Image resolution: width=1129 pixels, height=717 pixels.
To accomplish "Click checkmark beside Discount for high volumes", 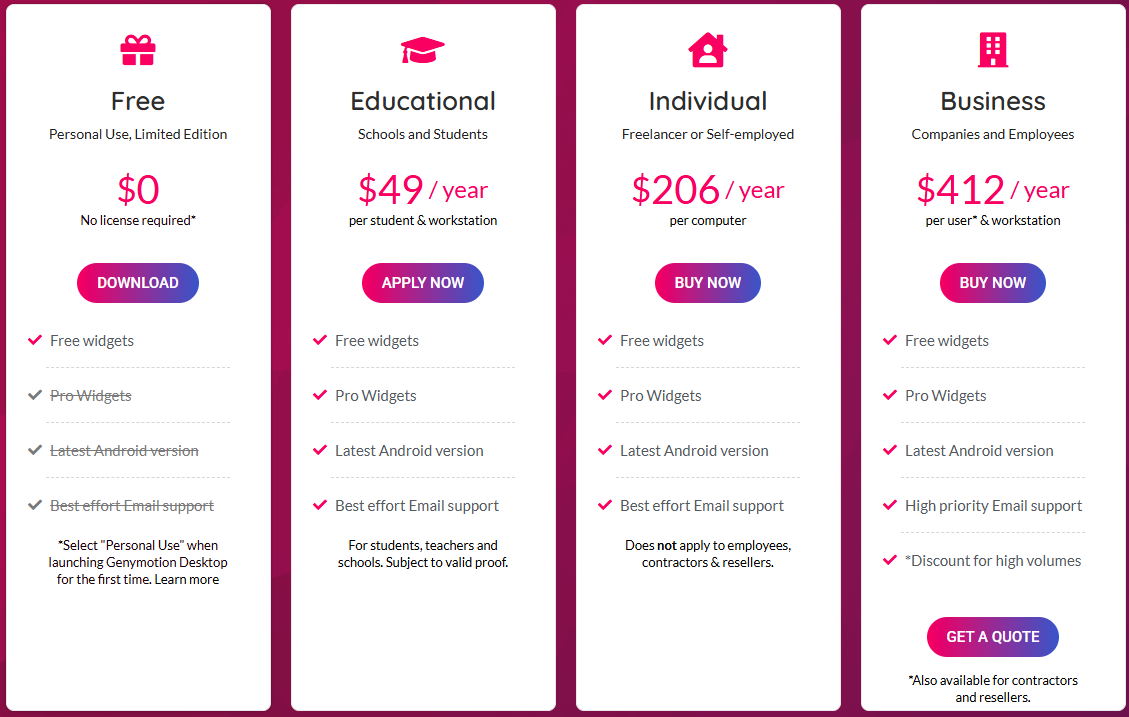I will 890,560.
